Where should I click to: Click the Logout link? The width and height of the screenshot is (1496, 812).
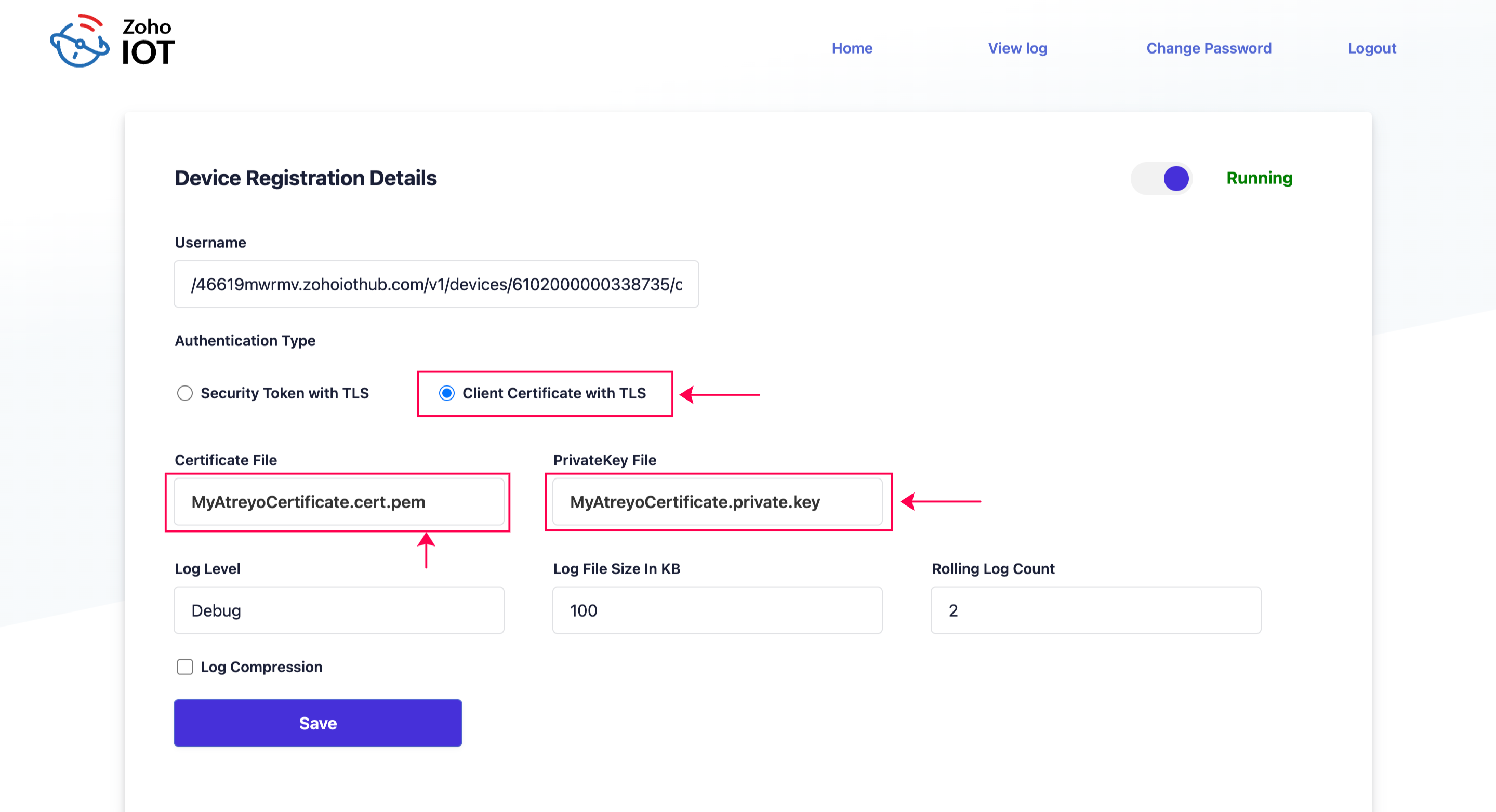tap(1372, 48)
